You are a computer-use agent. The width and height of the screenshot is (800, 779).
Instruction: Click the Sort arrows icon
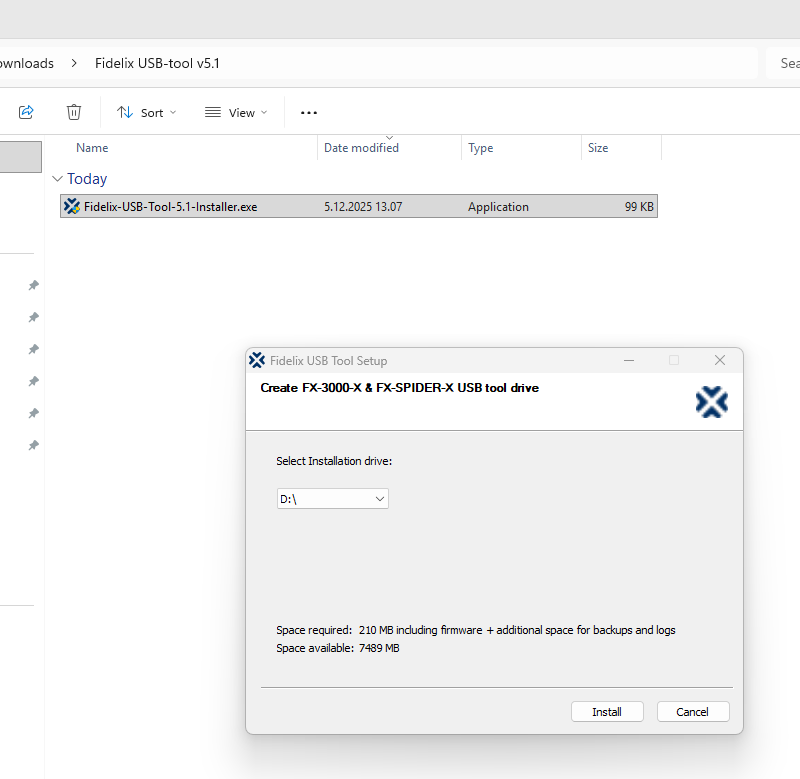(123, 112)
